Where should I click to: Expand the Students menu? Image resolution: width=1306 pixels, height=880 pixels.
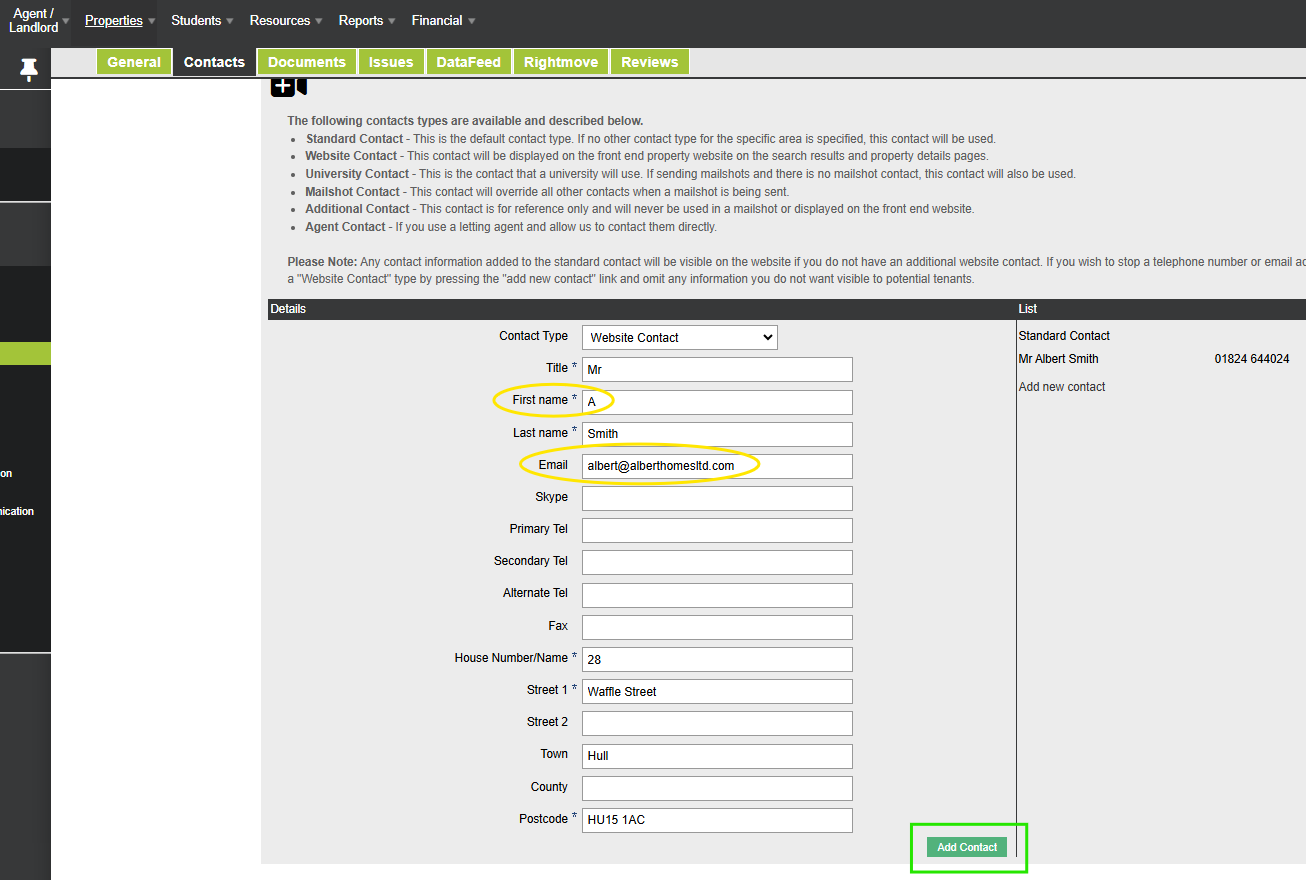pos(196,20)
